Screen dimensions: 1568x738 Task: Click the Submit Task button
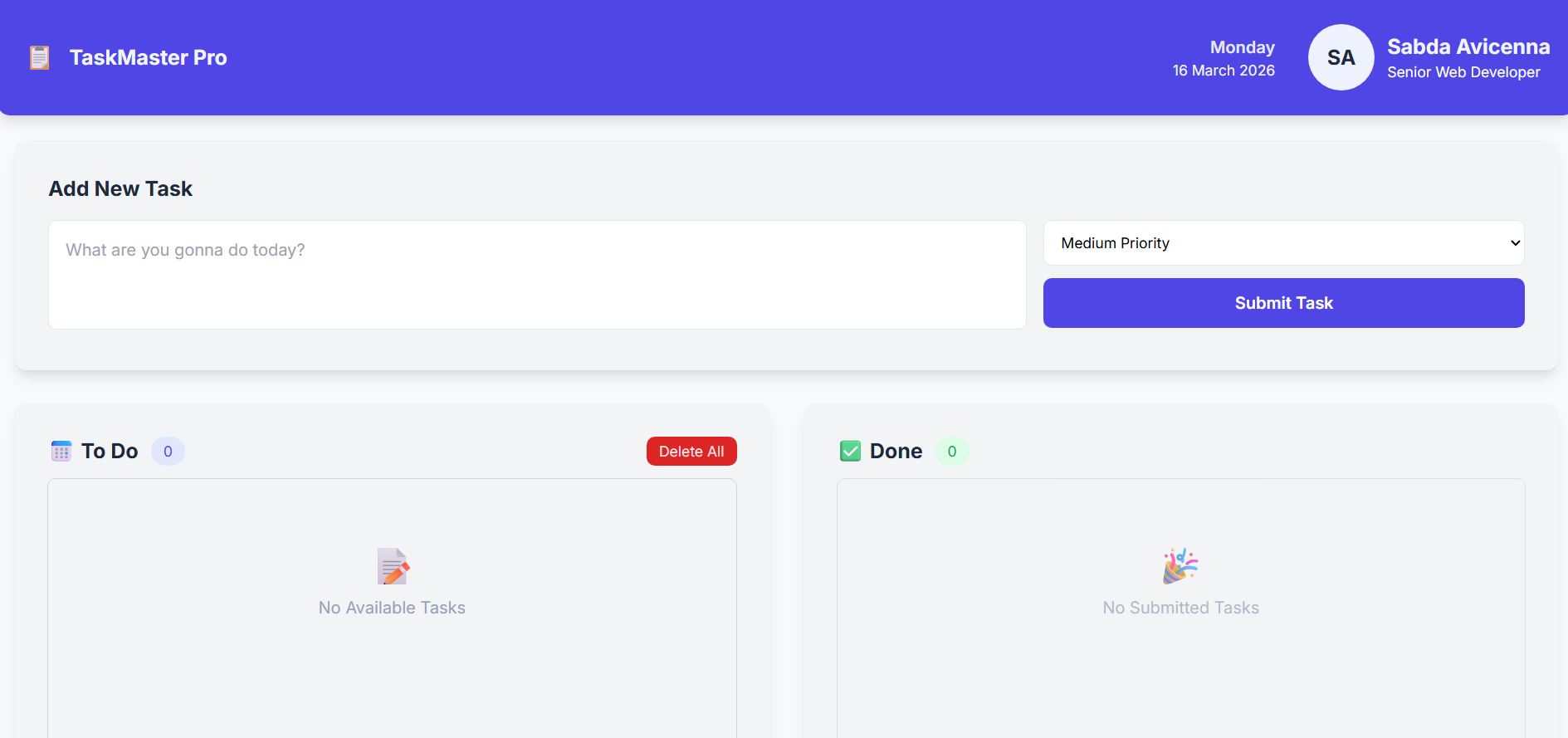1283,303
